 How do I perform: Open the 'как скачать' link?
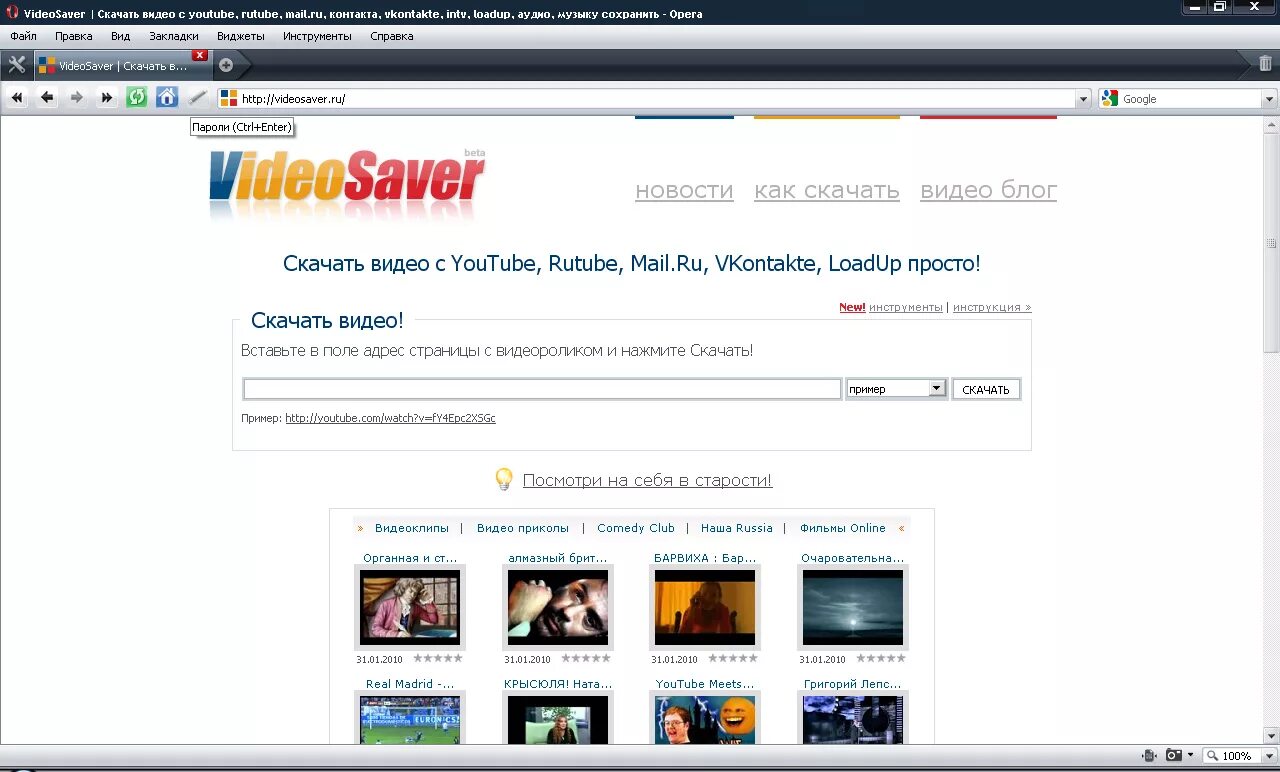point(827,190)
